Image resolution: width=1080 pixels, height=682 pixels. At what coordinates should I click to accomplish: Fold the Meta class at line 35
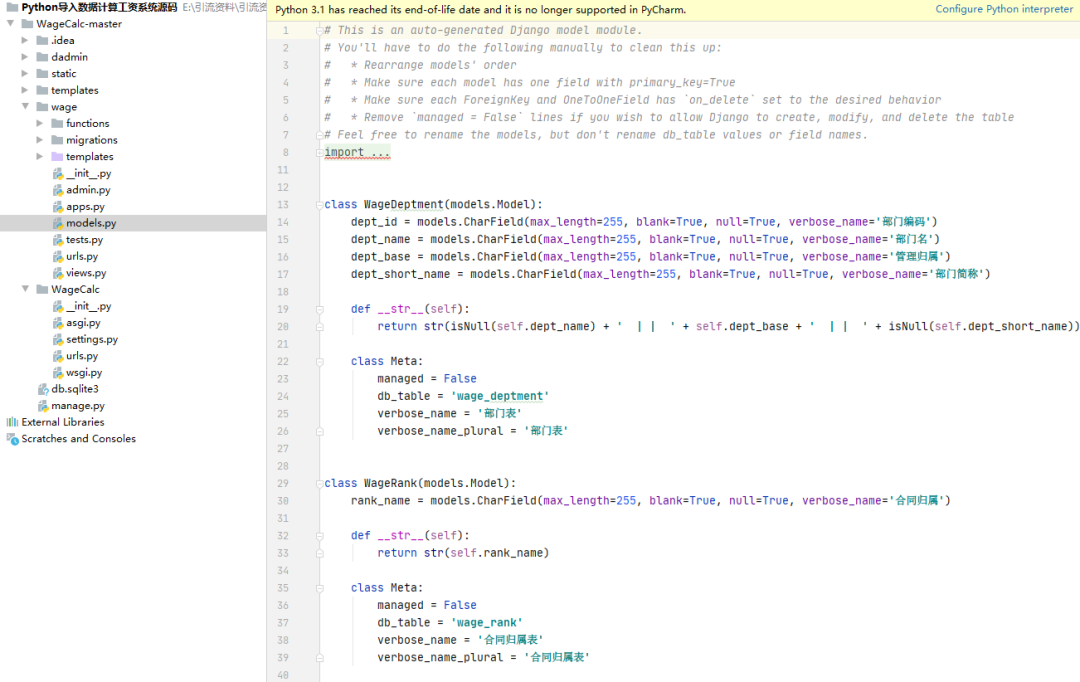tap(320, 588)
